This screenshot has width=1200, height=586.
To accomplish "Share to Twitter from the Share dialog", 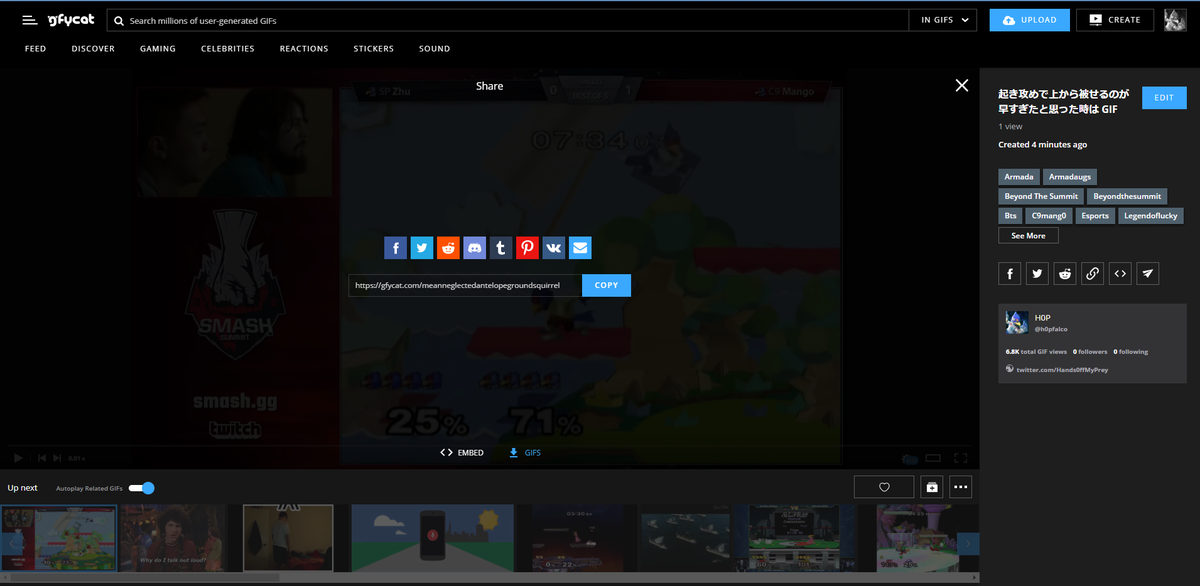I will 422,248.
